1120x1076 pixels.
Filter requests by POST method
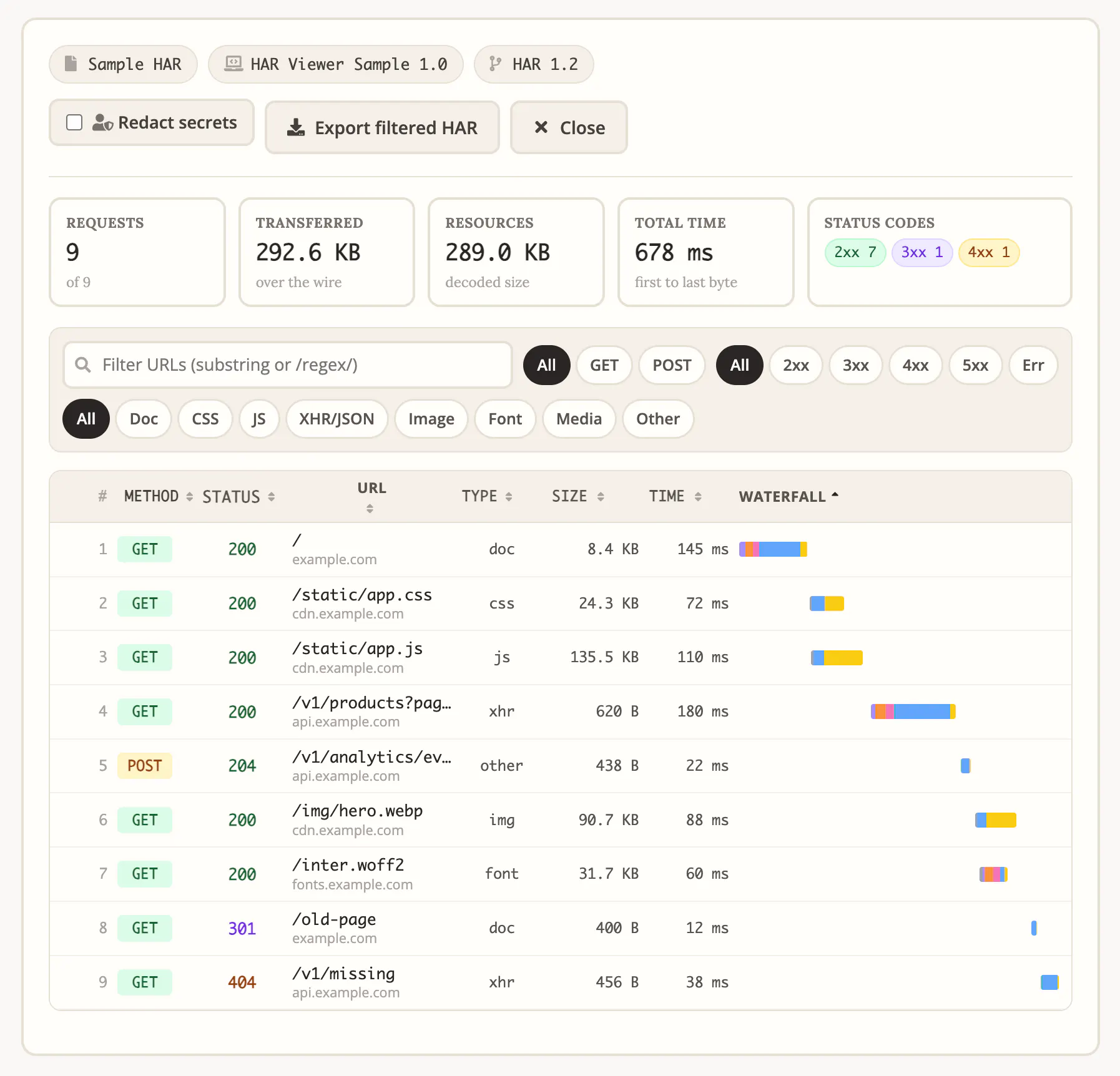click(x=672, y=365)
